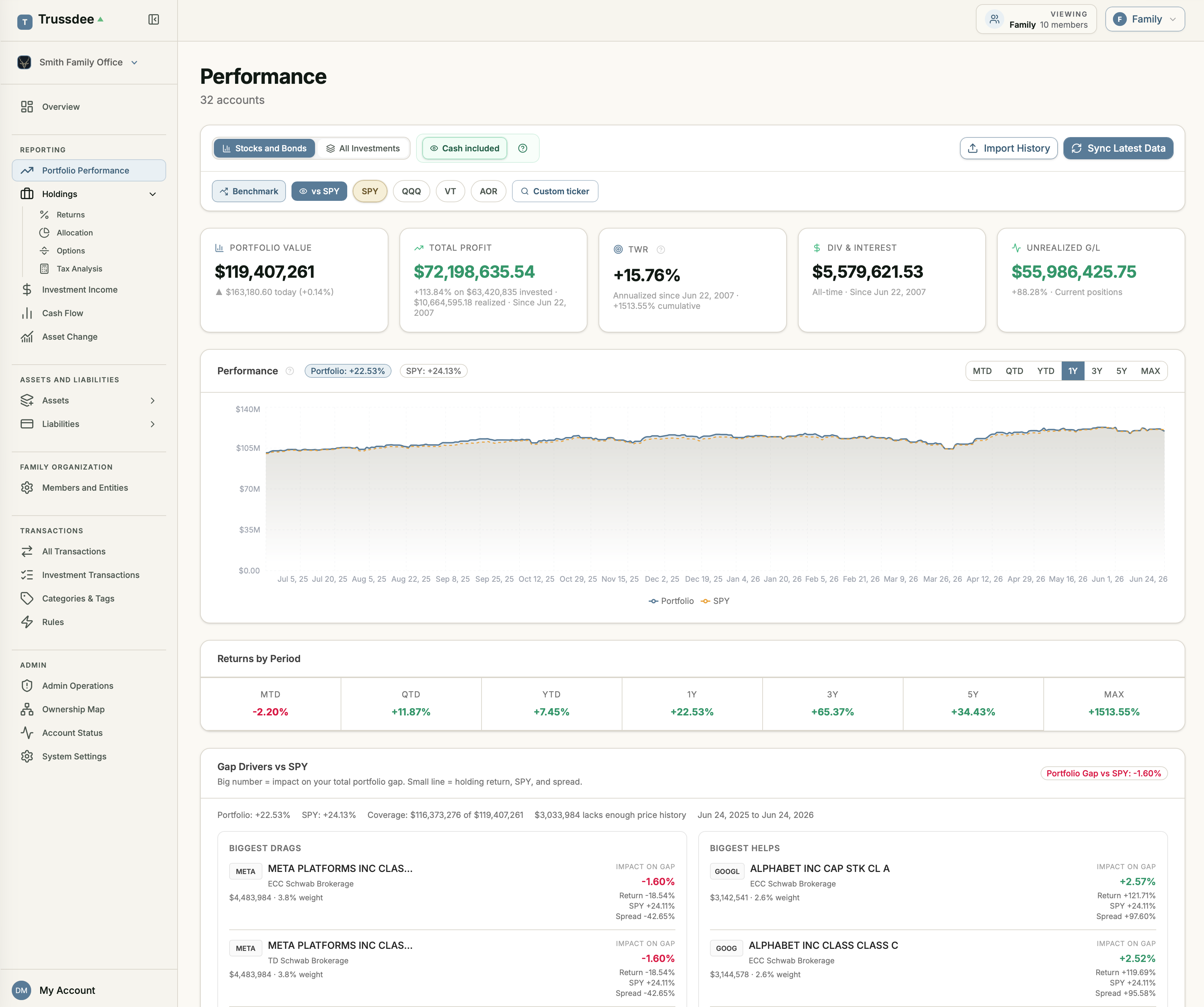The height and width of the screenshot is (1007, 1204).
Task: Click the Rules lightning icon
Action: click(27, 622)
